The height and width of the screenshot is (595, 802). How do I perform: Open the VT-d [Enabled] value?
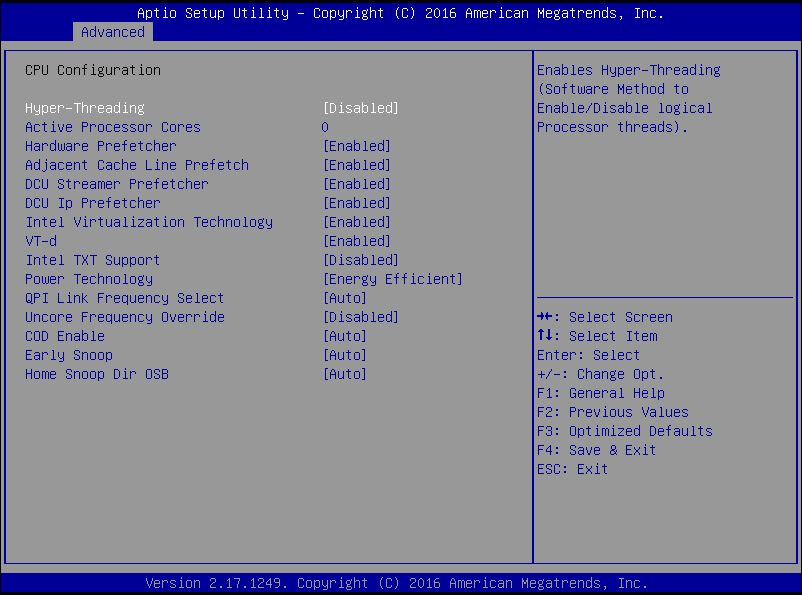[x=357, y=241]
